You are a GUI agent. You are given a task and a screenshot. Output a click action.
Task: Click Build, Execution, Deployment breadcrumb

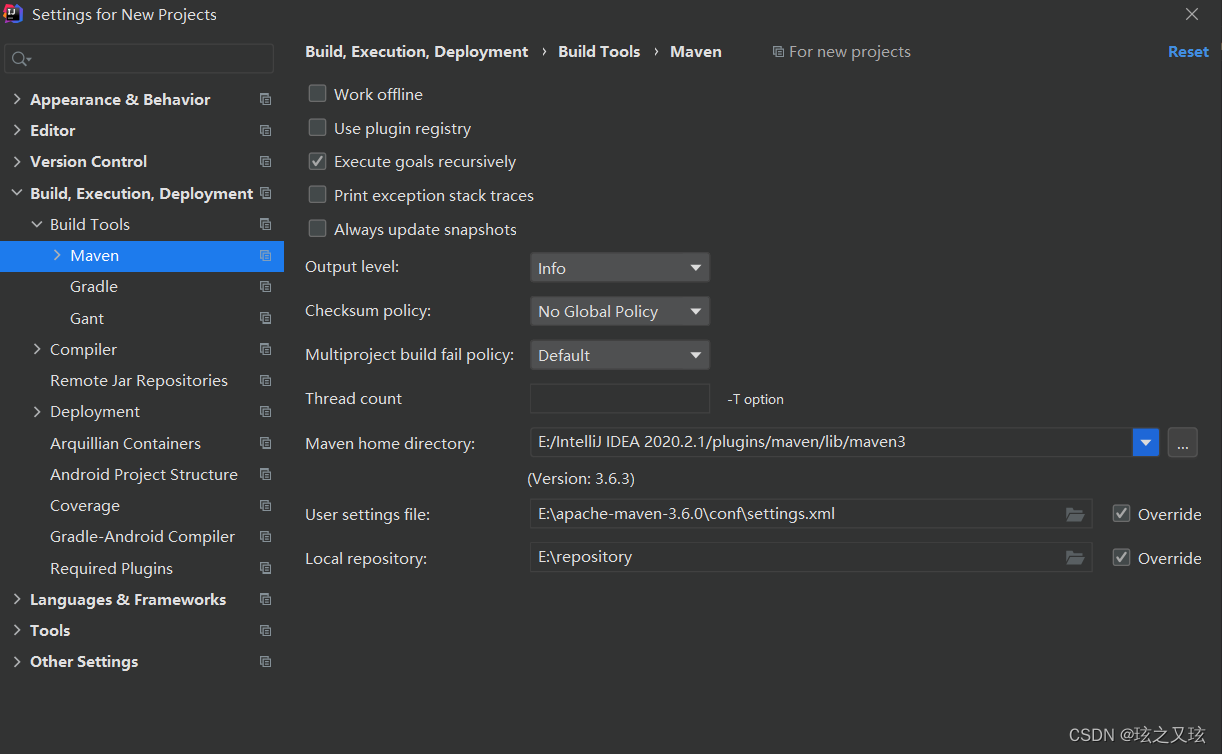click(416, 52)
